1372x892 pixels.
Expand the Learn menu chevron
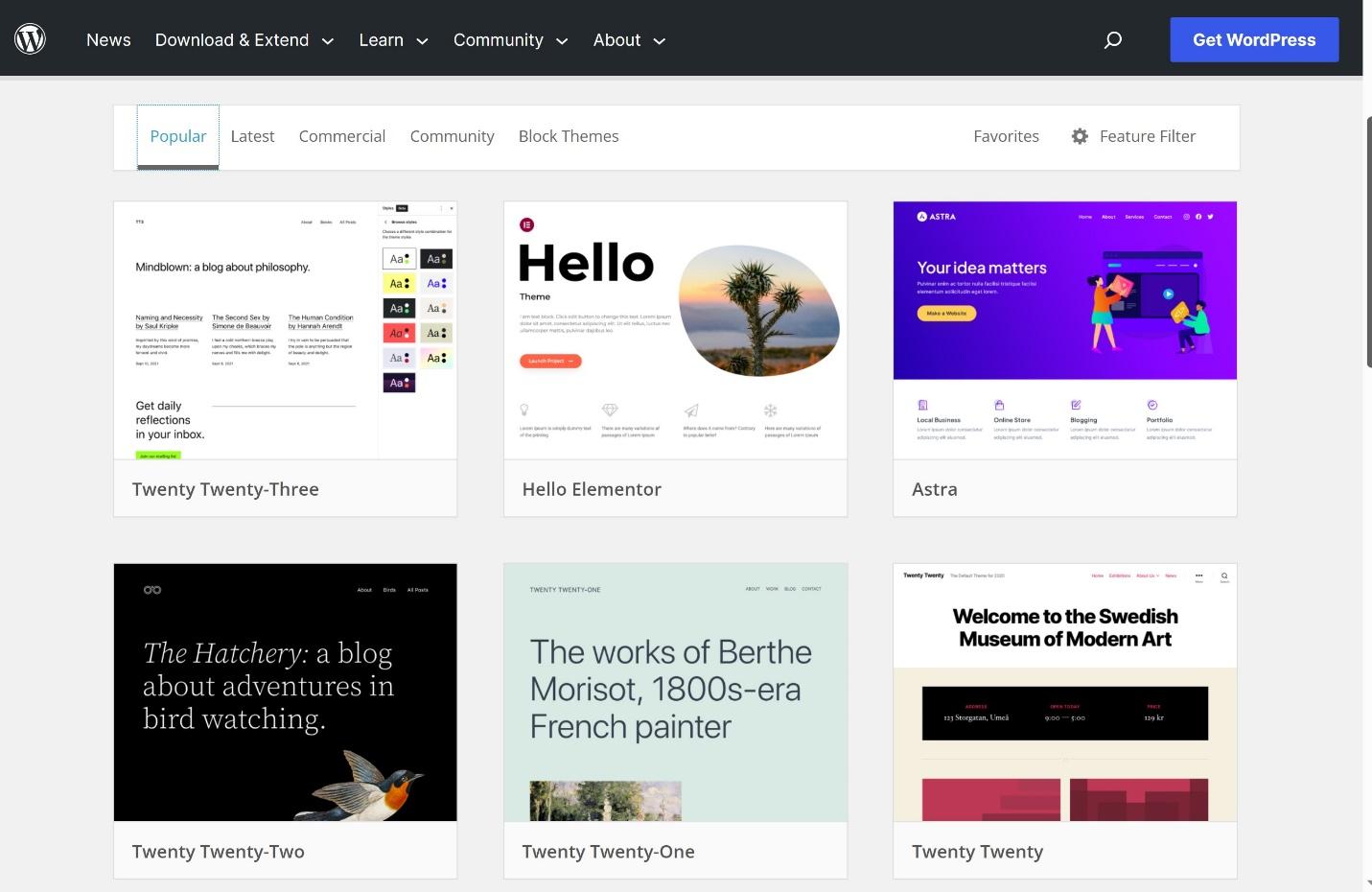pyautogui.click(x=422, y=41)
